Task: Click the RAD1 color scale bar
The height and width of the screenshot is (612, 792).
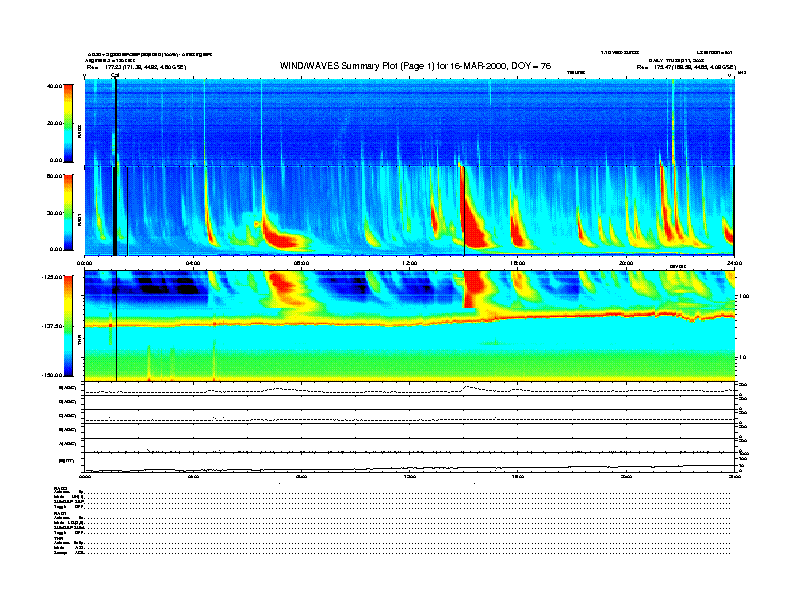Action: [68, 212]
